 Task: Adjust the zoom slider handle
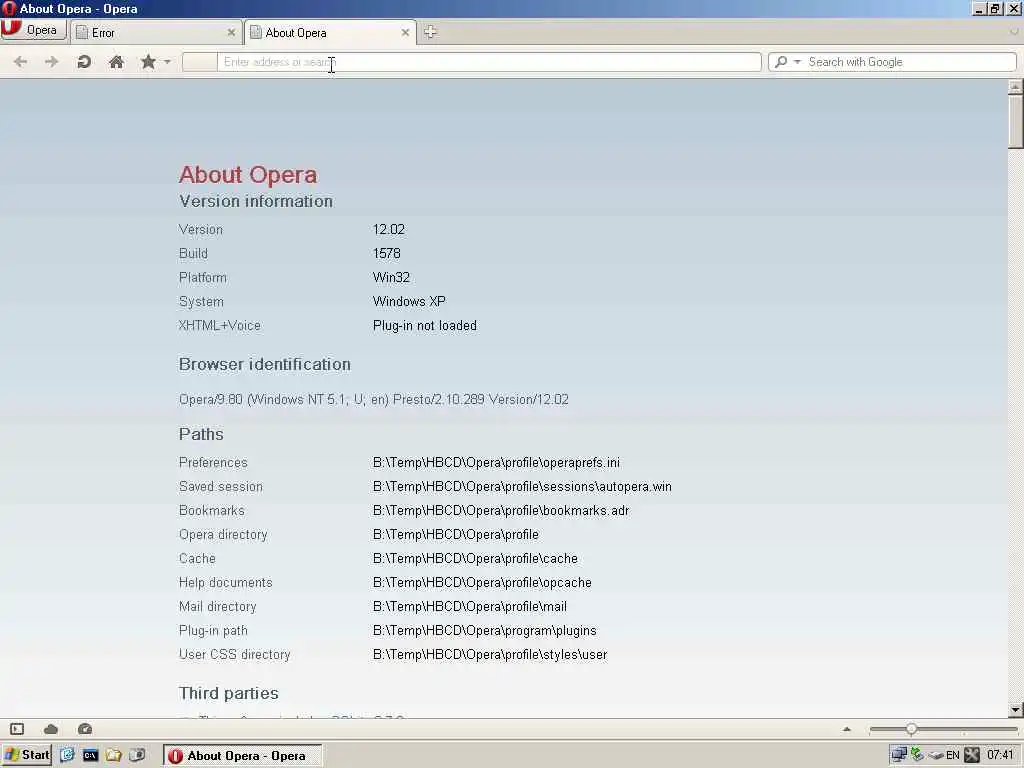click(x=911, y=729)
